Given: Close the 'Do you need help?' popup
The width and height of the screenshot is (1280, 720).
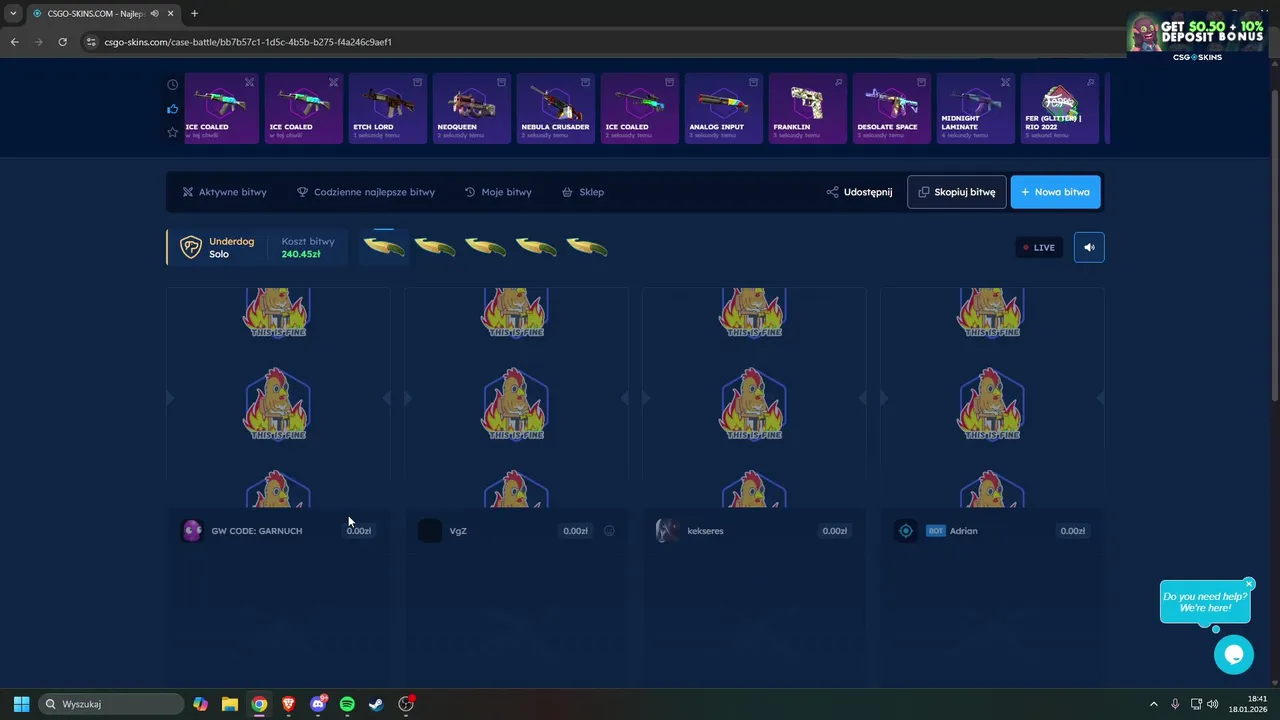Looking at the screenshot, I should 1249,584.
